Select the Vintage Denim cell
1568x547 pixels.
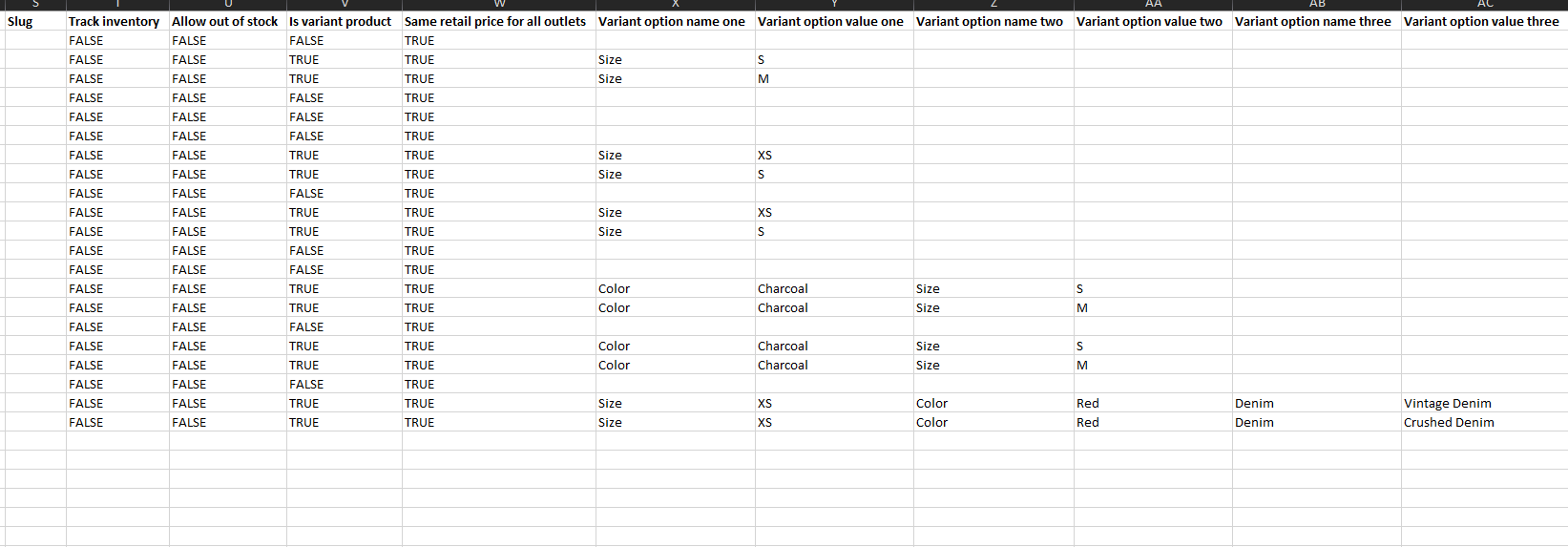[1484, 403]
